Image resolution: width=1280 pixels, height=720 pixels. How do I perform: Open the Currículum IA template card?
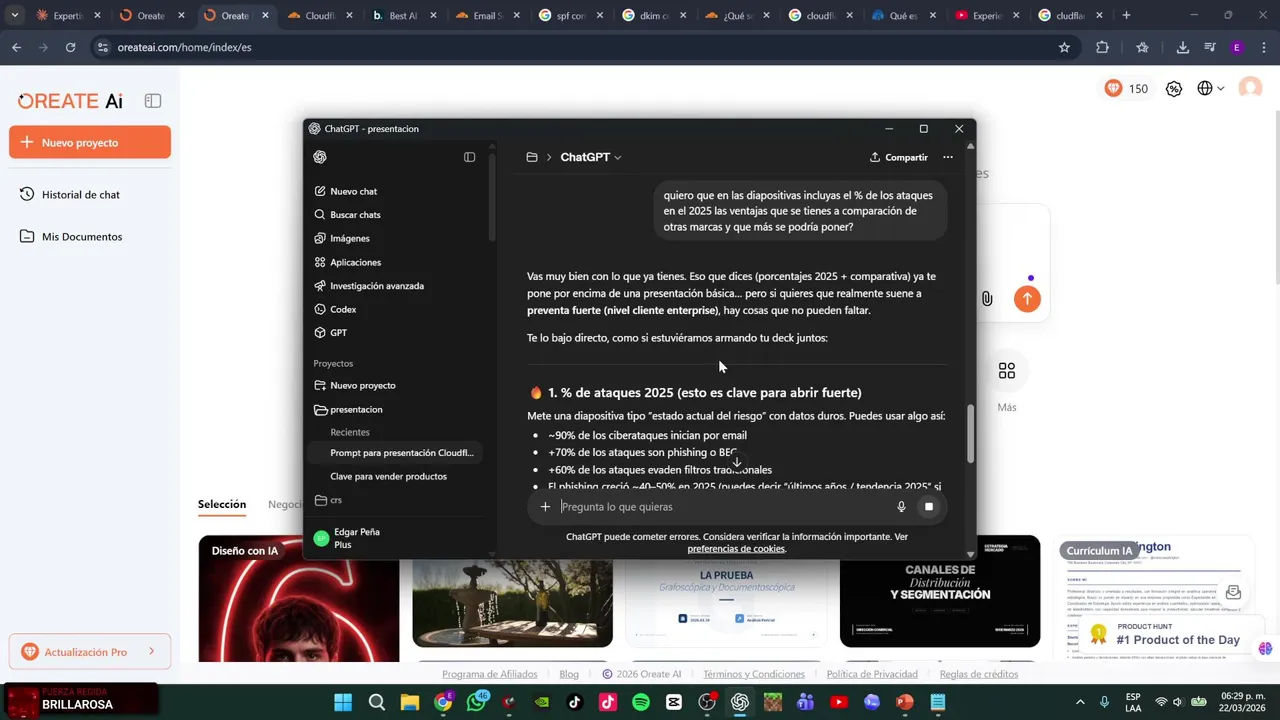tap(1155, 598)
